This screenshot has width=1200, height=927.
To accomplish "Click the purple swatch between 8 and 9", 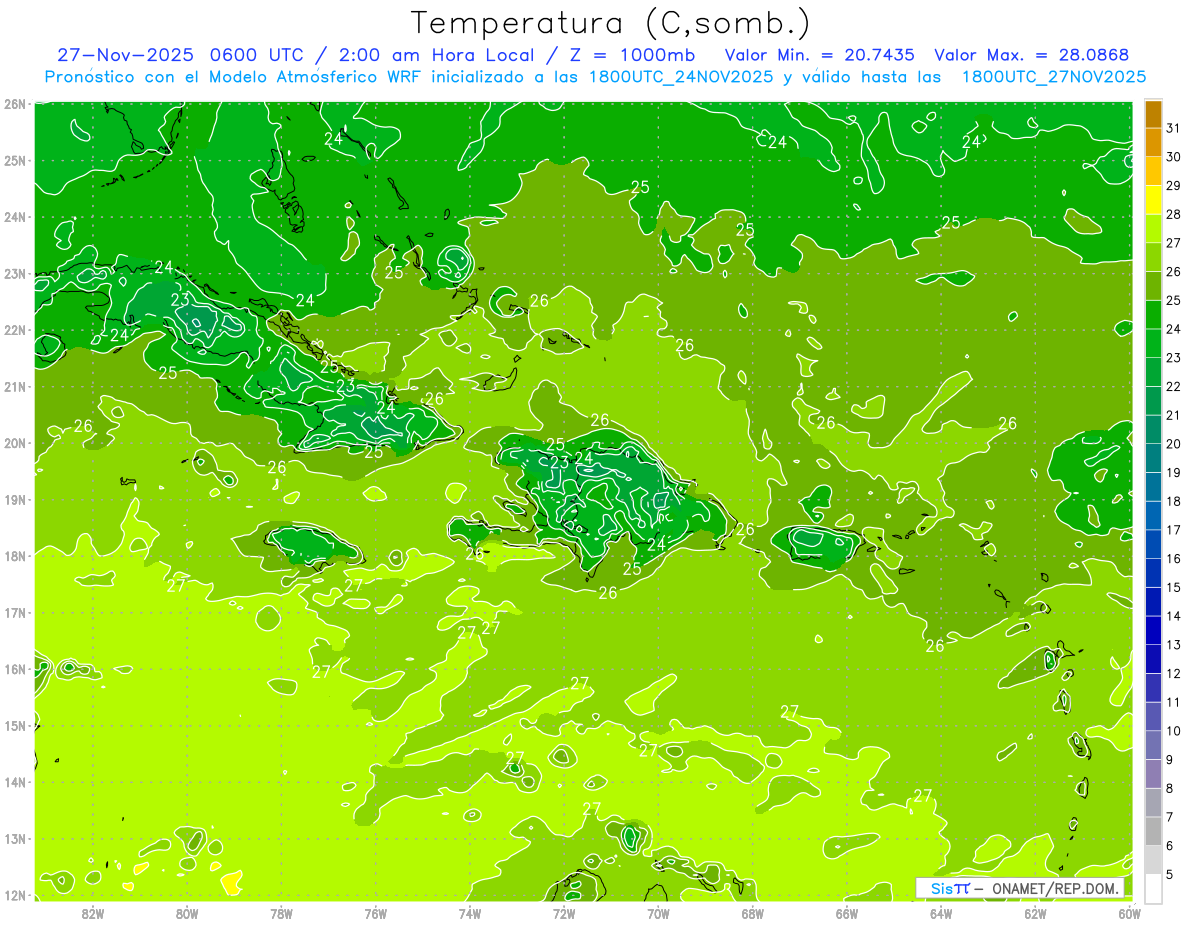I will point(1153,774).
